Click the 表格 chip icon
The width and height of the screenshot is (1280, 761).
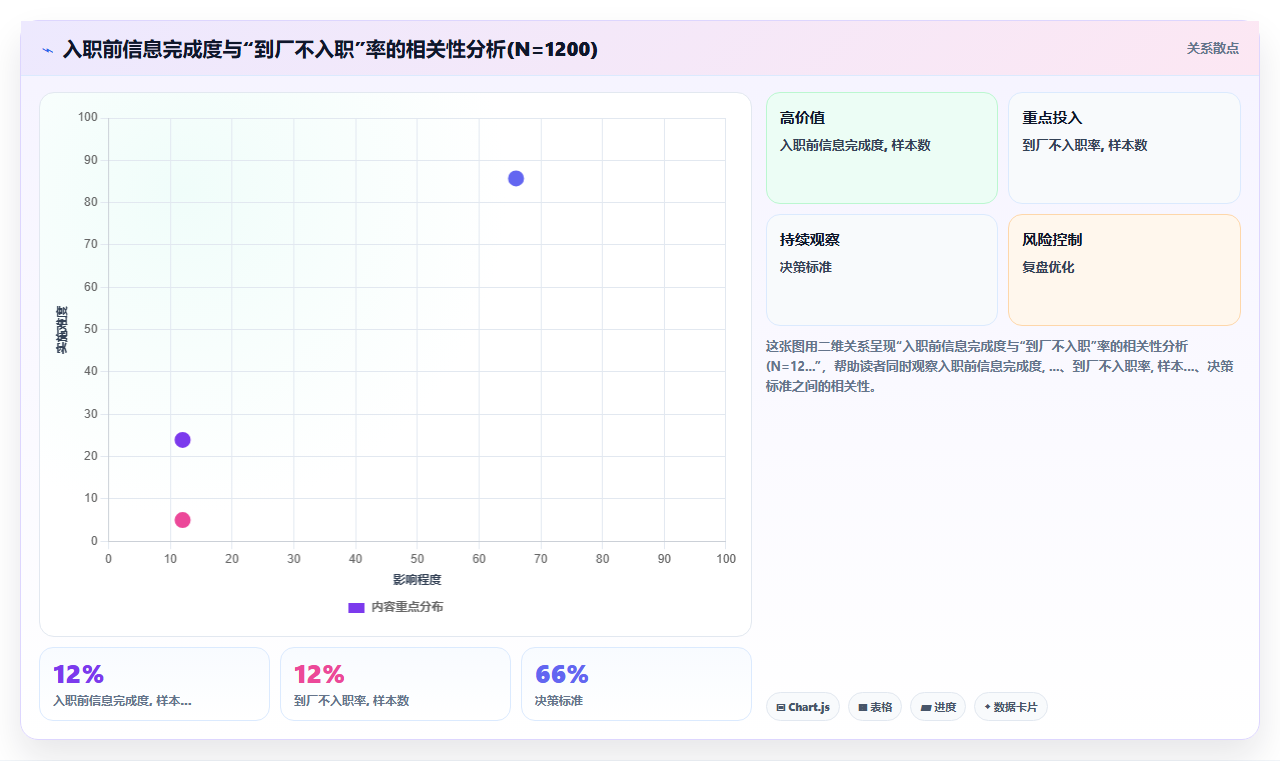click(x=863, y=708)
